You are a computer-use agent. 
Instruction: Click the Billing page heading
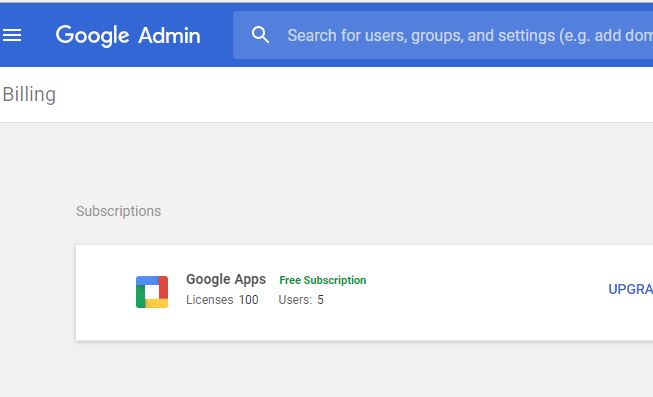[x=29, y=95]
